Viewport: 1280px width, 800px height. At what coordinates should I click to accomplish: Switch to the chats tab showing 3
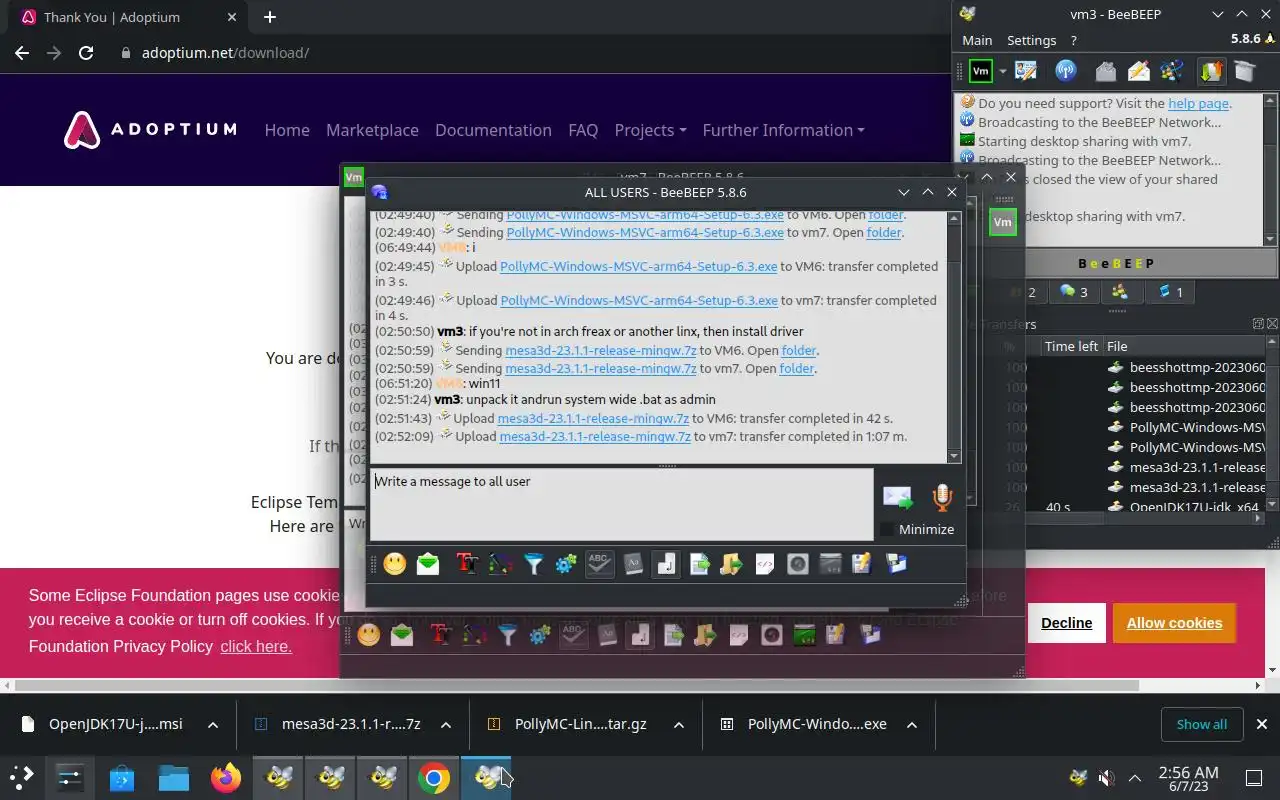[x=1074, y=292]
